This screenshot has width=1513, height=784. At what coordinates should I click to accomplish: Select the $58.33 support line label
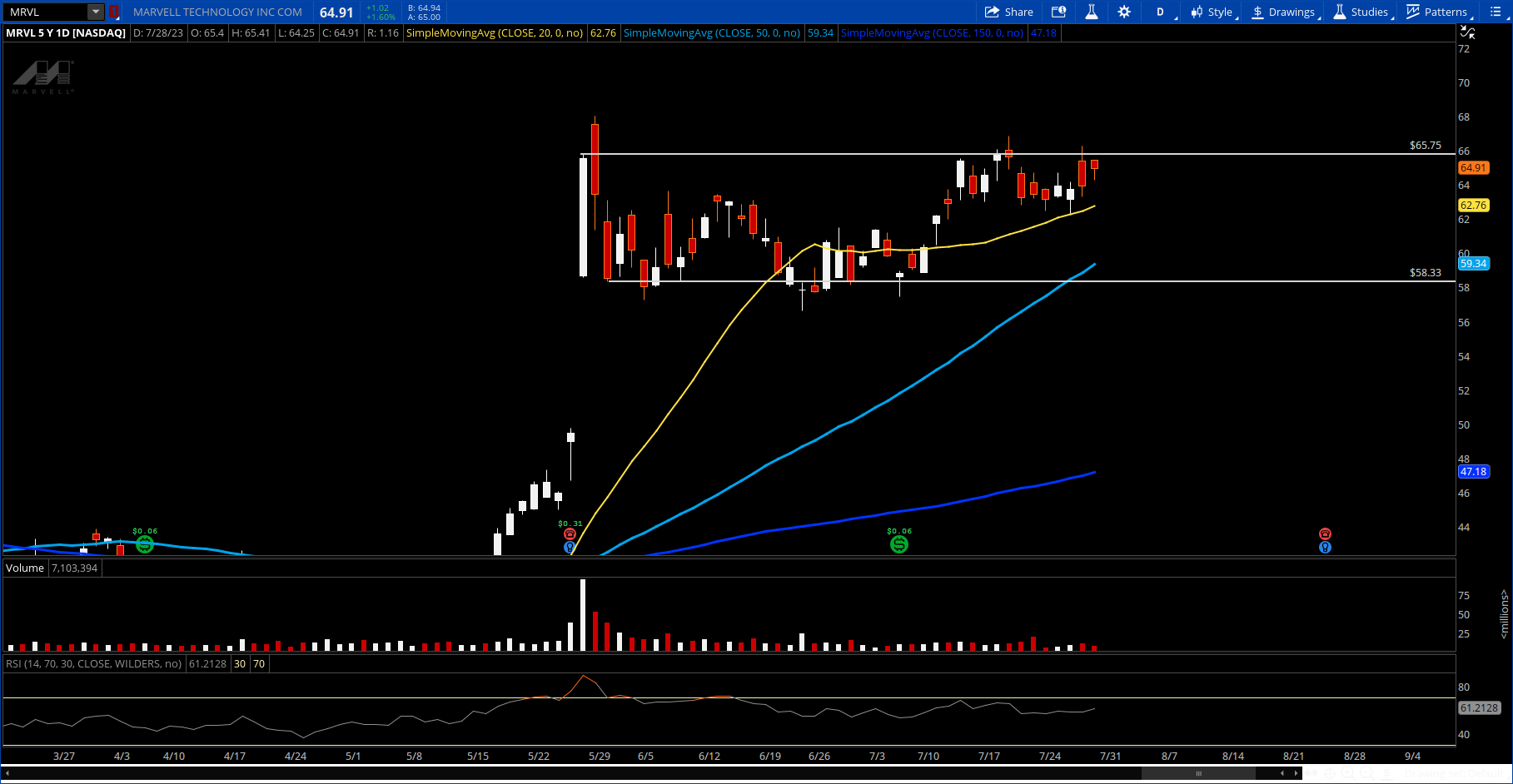tap(1425, 273)
